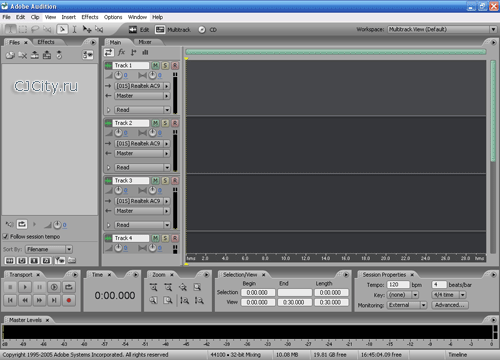Click the Advanced... button in Session Properties

[450, 305]
